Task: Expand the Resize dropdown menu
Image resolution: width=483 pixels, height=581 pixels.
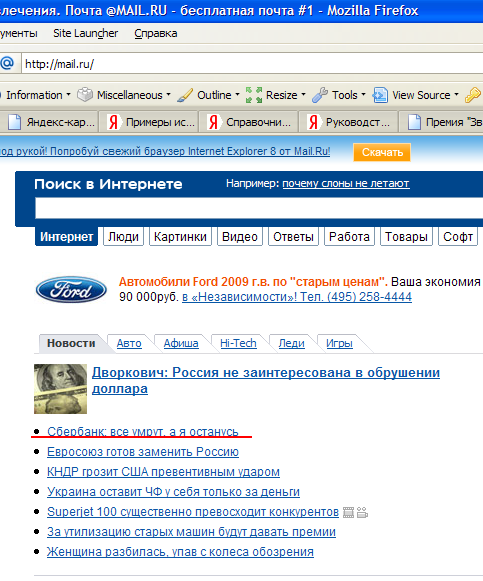Action: (303, 95)
